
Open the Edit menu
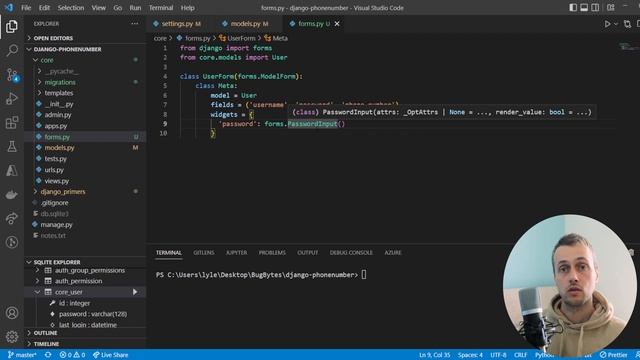pos(44,8)
